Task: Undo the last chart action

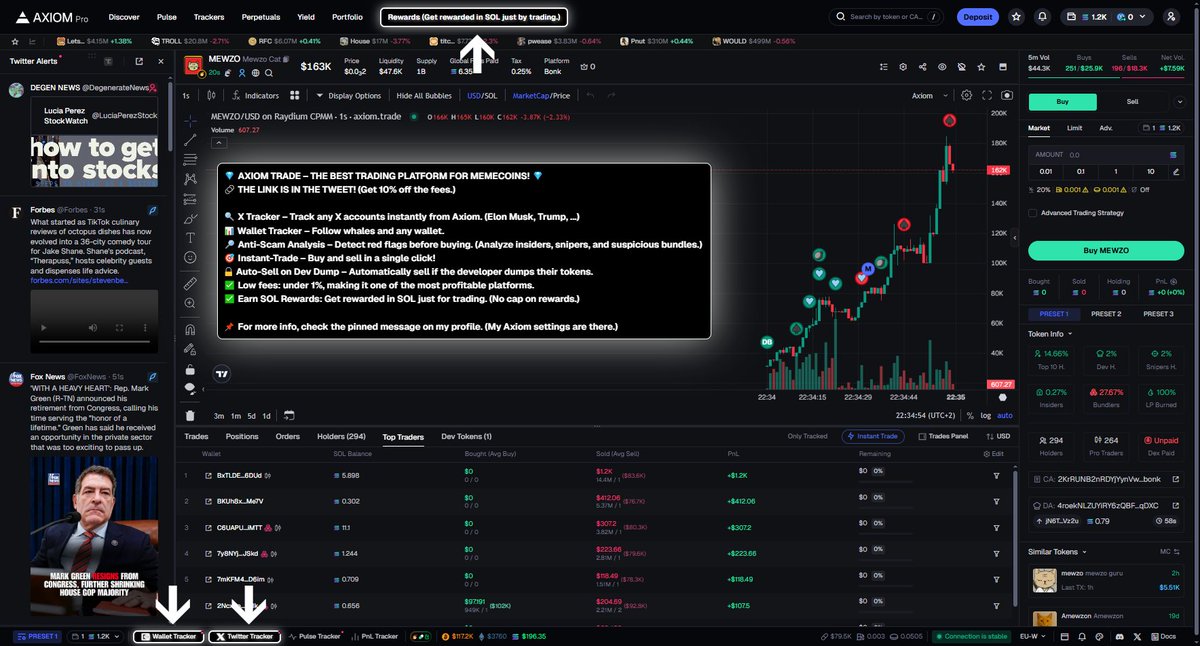Action: click(590, 96)
